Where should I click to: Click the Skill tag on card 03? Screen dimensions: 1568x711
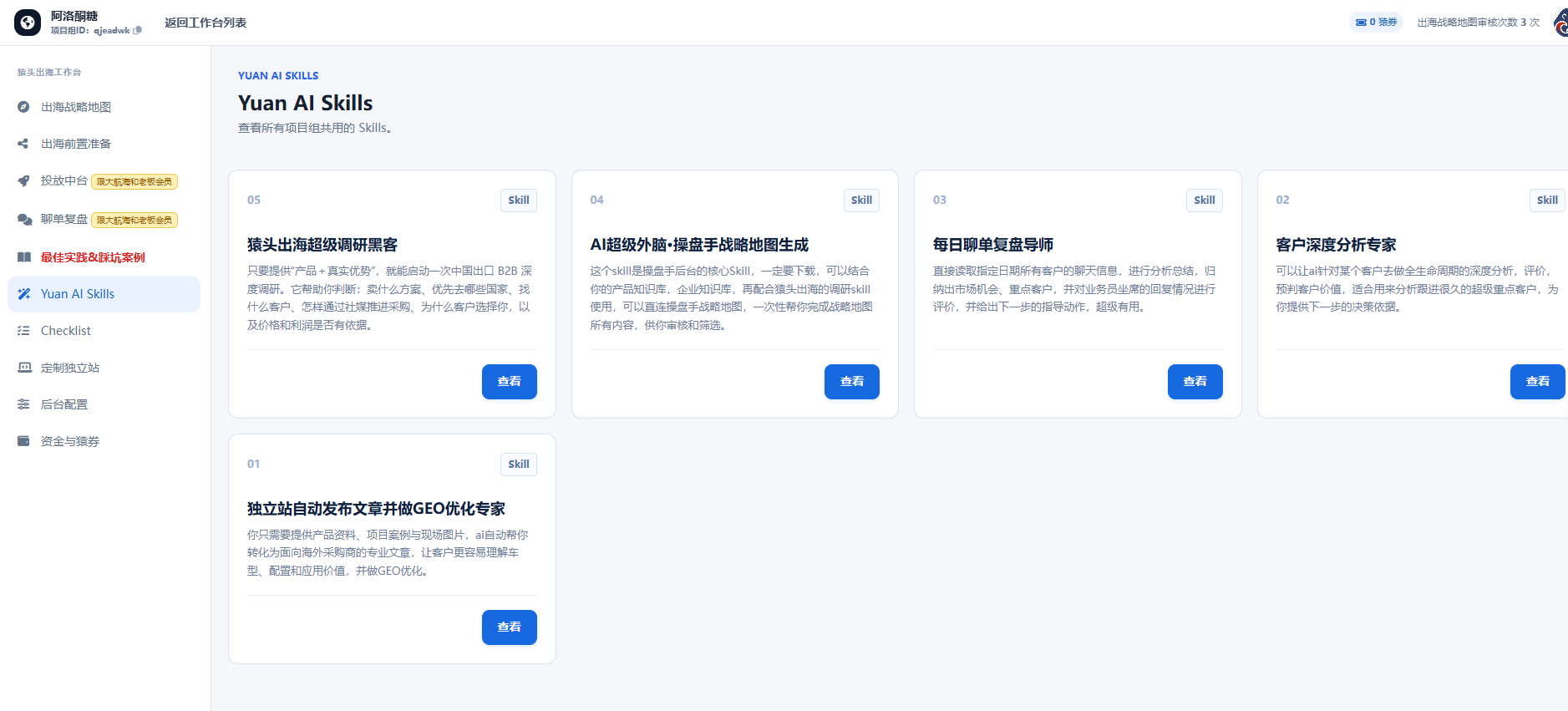coord(1205,201)
